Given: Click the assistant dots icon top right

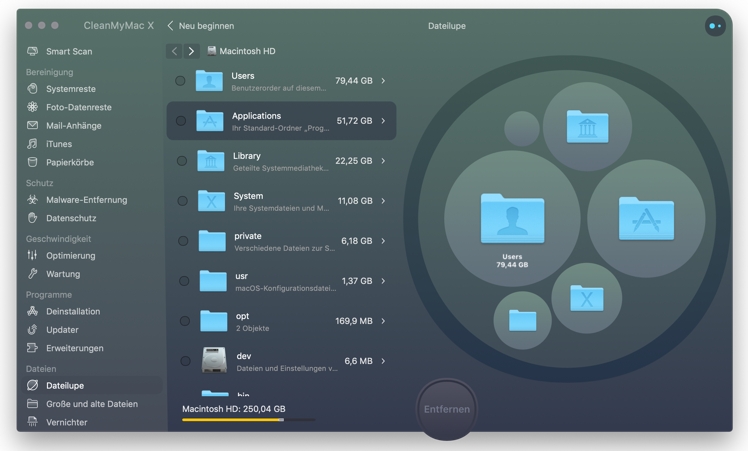Looking at the screenshot, I should point(714,26).
